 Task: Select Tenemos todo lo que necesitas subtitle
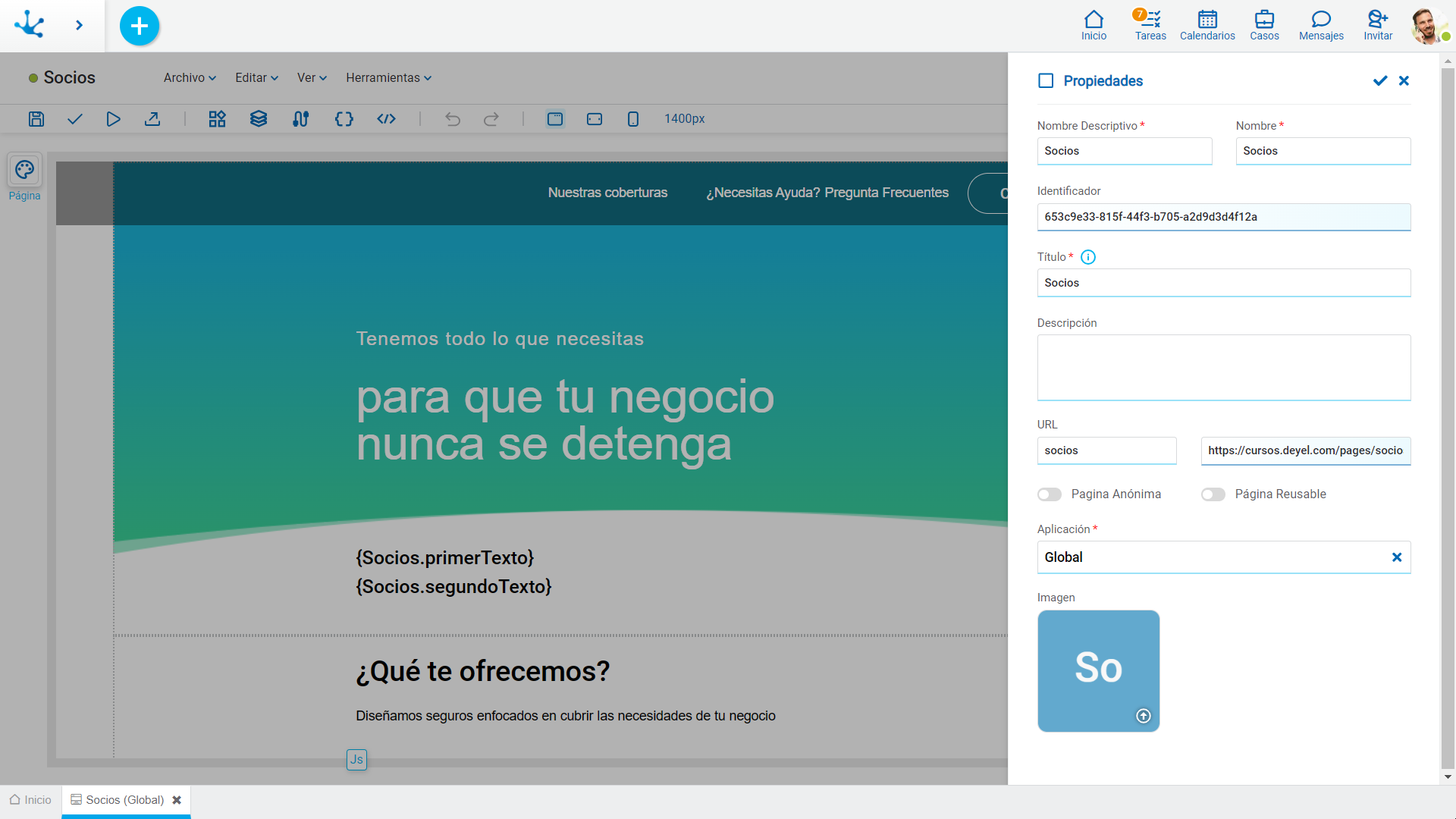500,338
